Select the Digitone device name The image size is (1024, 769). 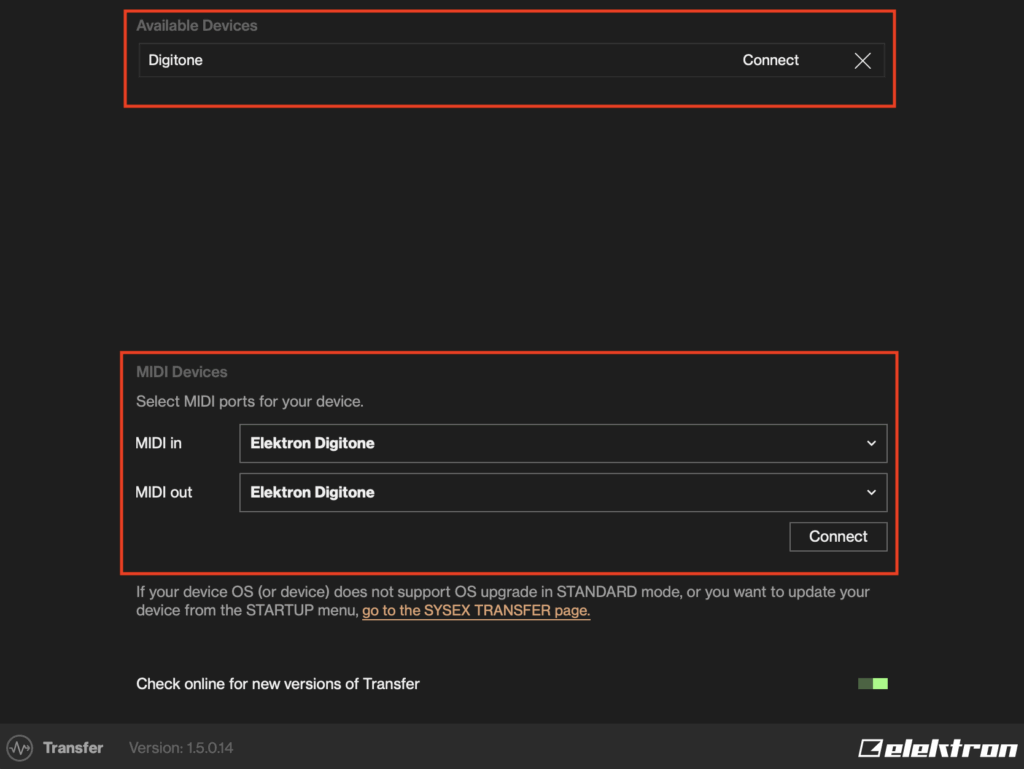click(x=176, y=61)
